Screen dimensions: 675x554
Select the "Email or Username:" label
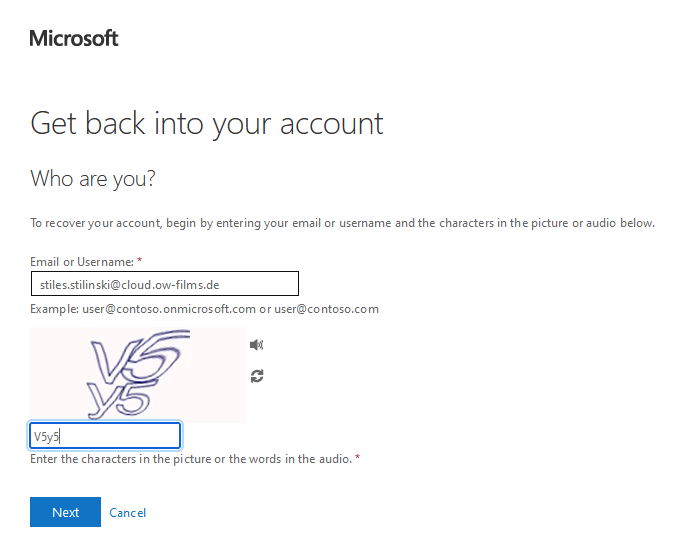82,262
